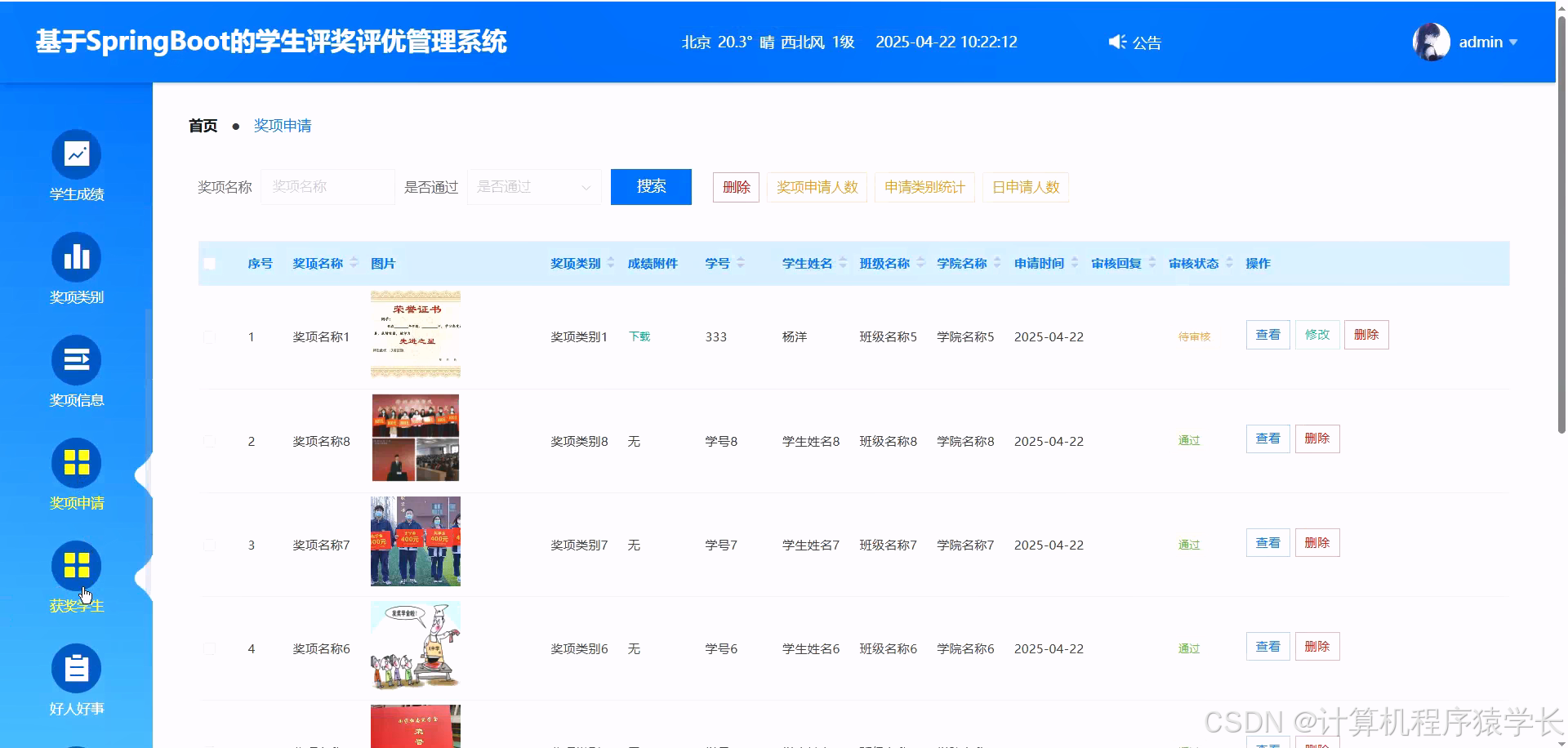The height and width of the screenshot is (748, 1568).
Task: Open 奖项申请人数 statistics
Action: point(817,187)
